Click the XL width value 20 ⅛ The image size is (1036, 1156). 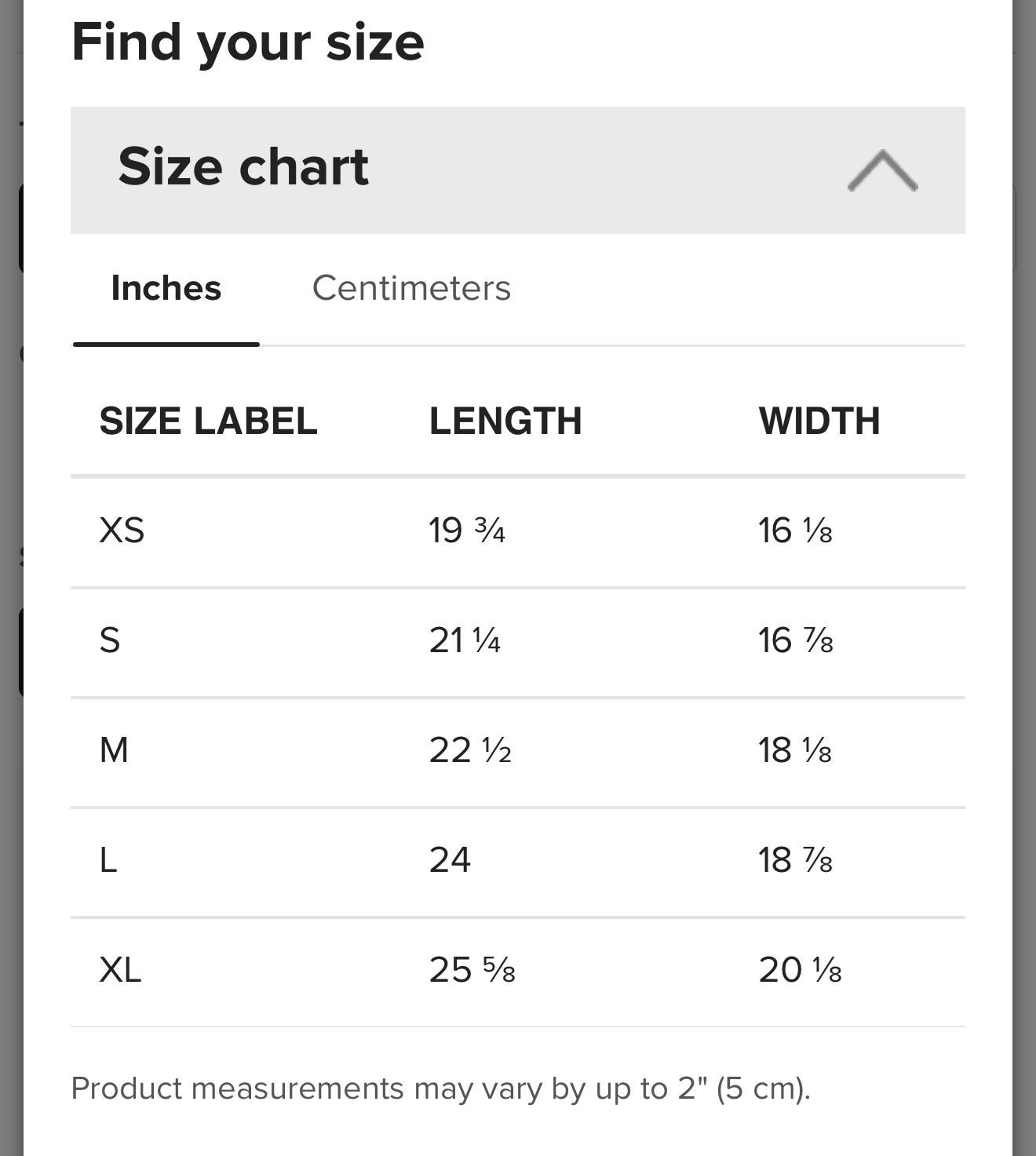tap(800, 970)
